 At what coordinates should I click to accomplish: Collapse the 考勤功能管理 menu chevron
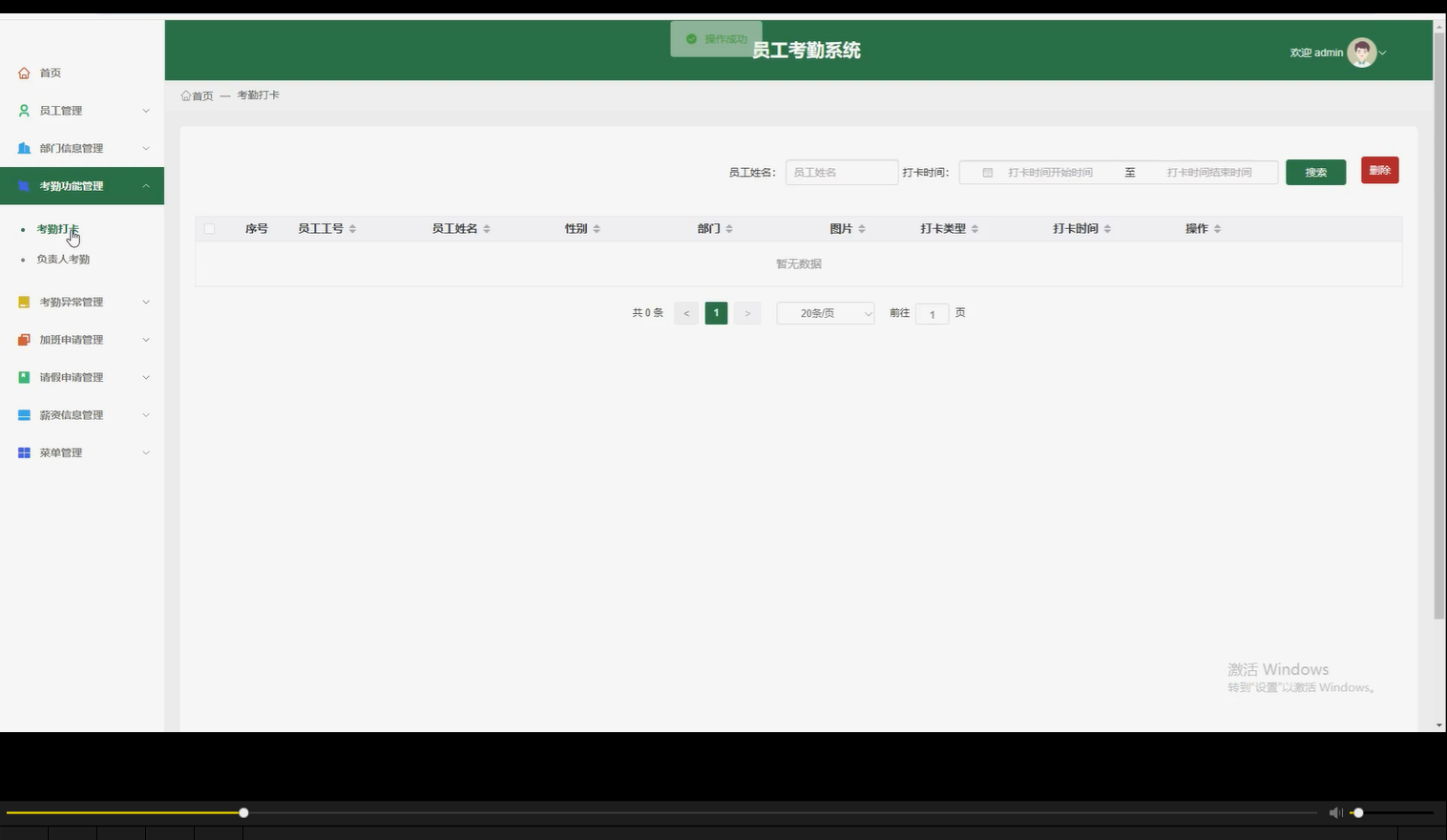(x=146, y=186)
